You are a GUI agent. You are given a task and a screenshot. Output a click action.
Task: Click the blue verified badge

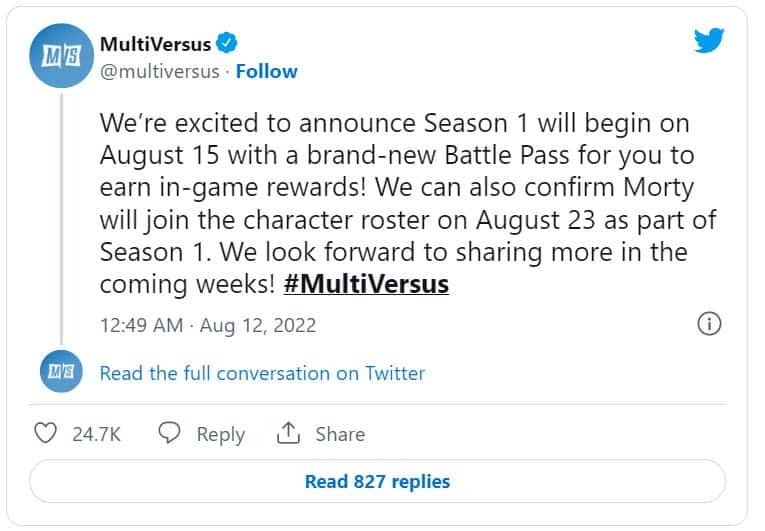pyautogui.click(x=226, y=43)
